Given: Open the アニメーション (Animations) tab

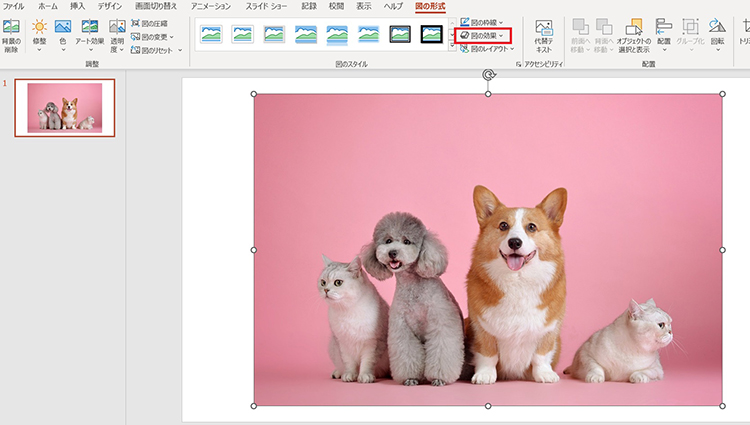Looking at the screenshot, I should pyautogui.click(x=211, y=6).
